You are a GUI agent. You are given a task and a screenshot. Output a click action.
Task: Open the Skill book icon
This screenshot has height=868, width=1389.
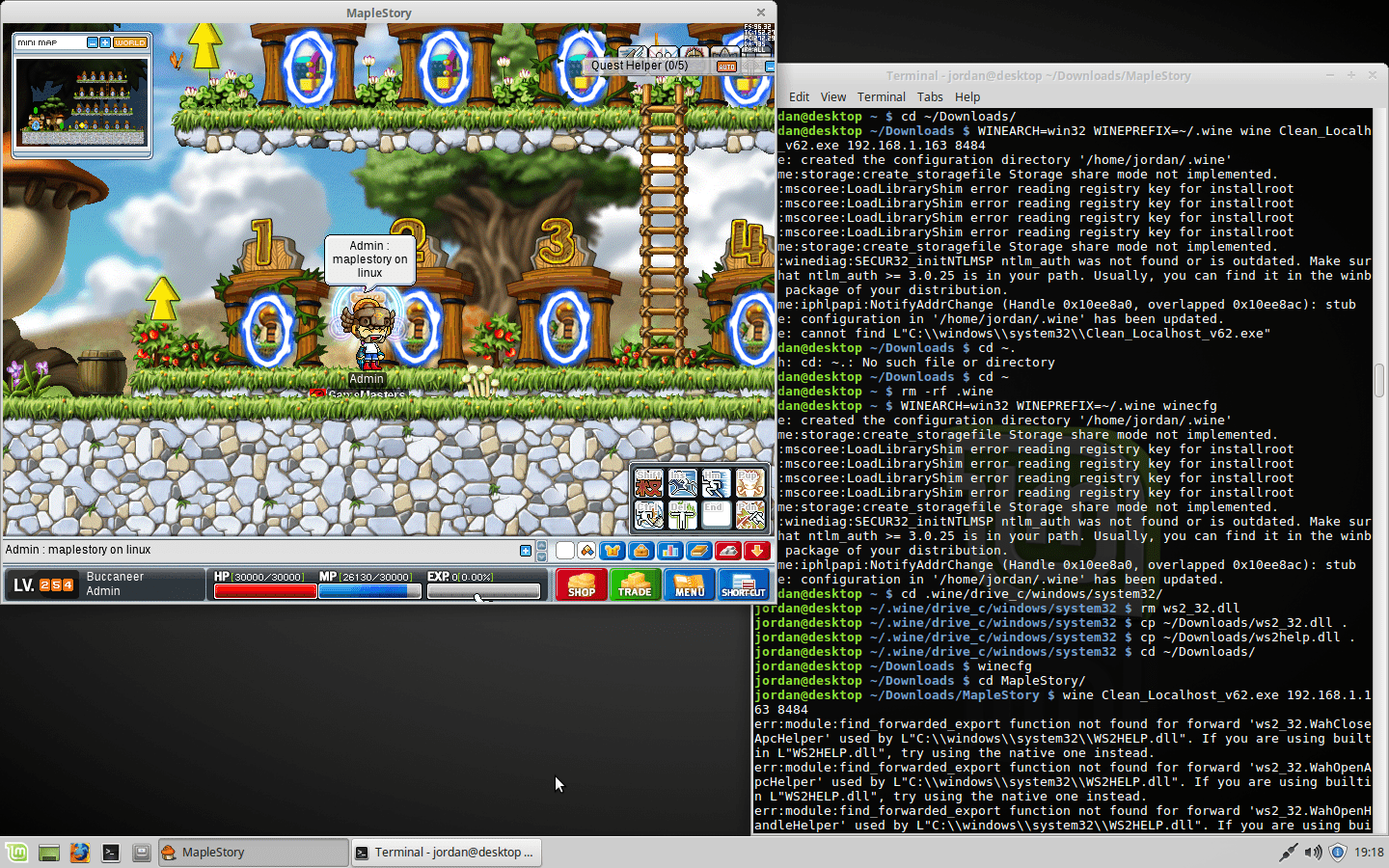(699, 551)
